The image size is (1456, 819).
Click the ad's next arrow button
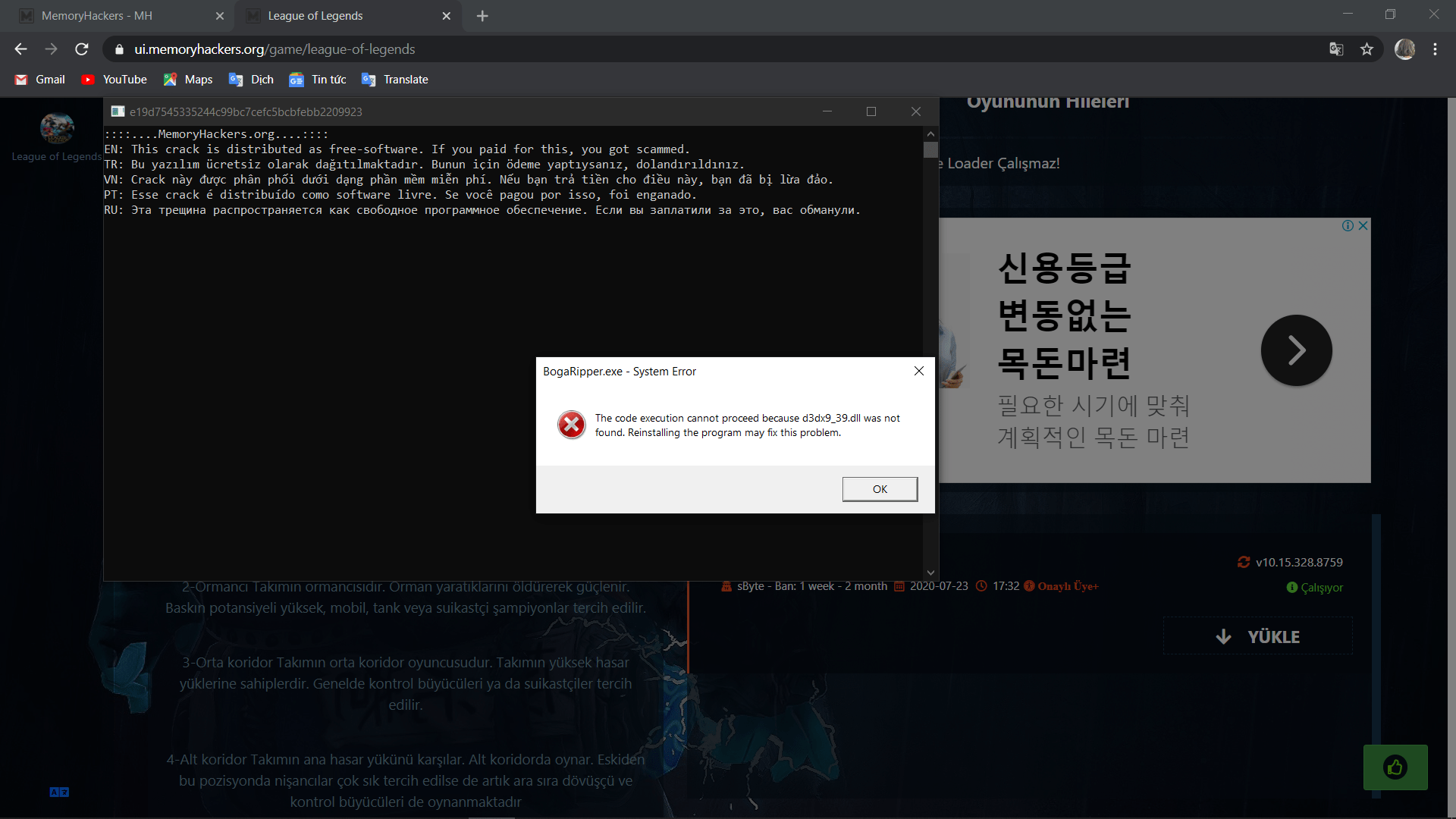(x=1296, y=350)
